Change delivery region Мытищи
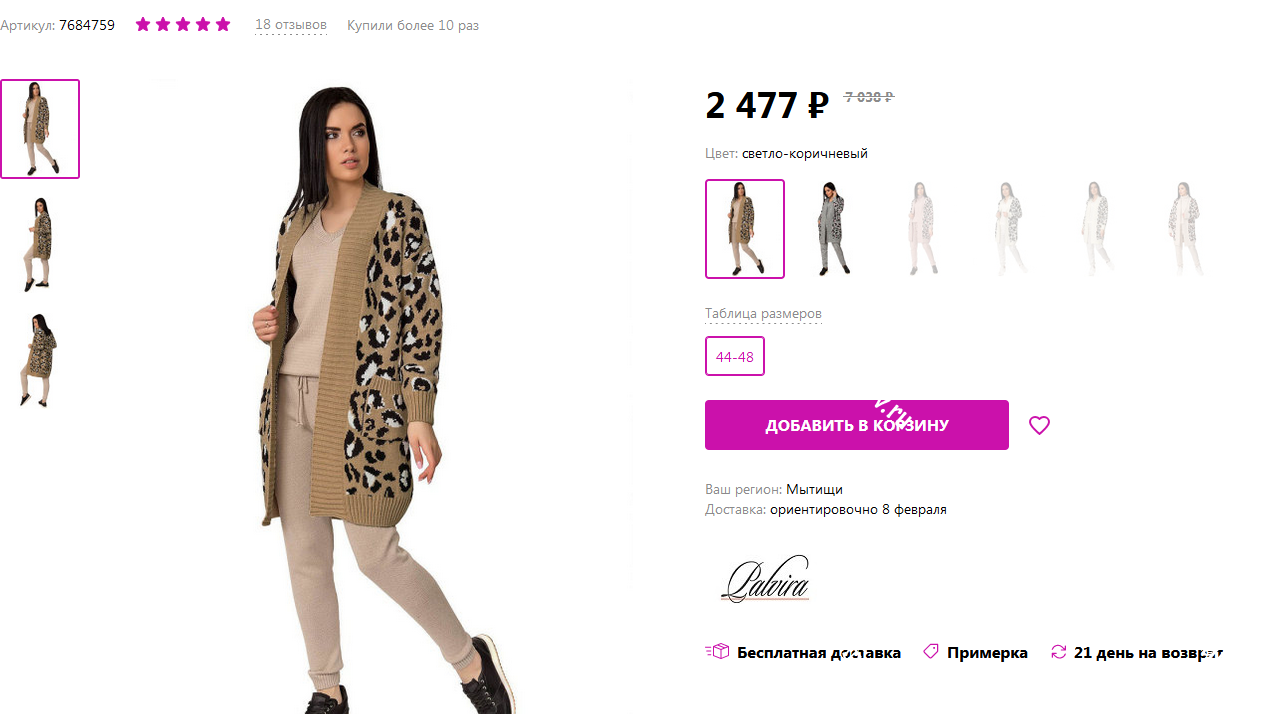The height and width of the screenshot is (714, 1280). click(x=814, y=489)
